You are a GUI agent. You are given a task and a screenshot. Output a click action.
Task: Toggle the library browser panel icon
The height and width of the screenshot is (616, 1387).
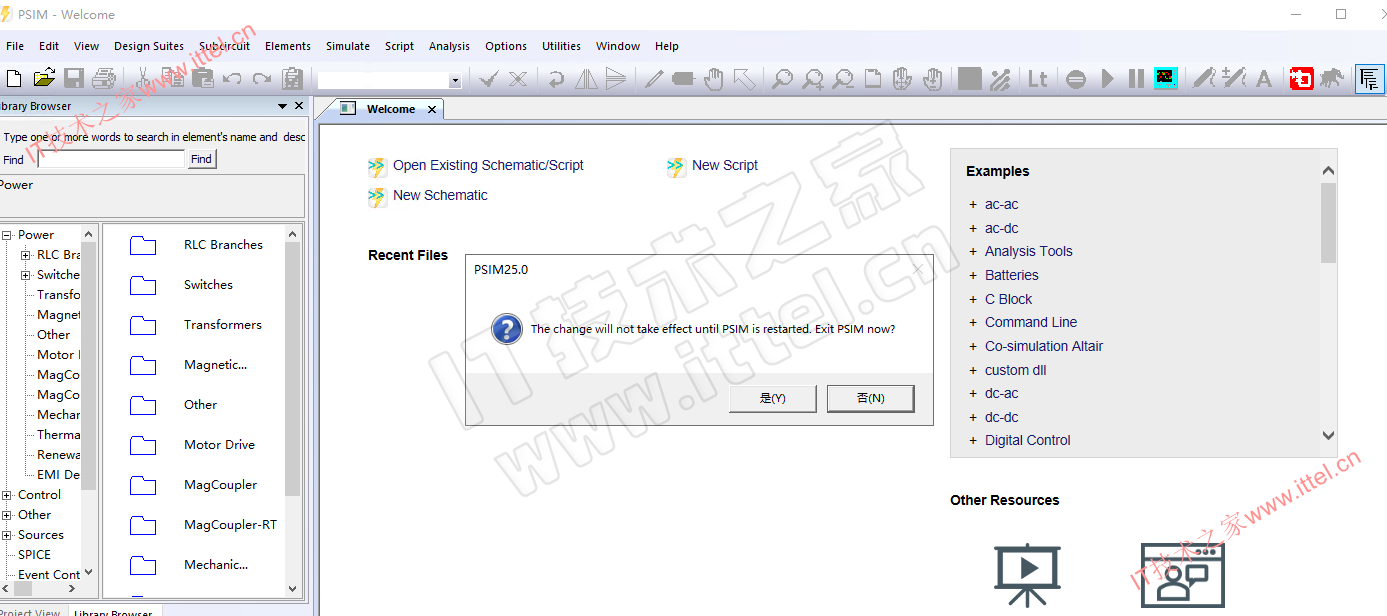[1368, 78]
